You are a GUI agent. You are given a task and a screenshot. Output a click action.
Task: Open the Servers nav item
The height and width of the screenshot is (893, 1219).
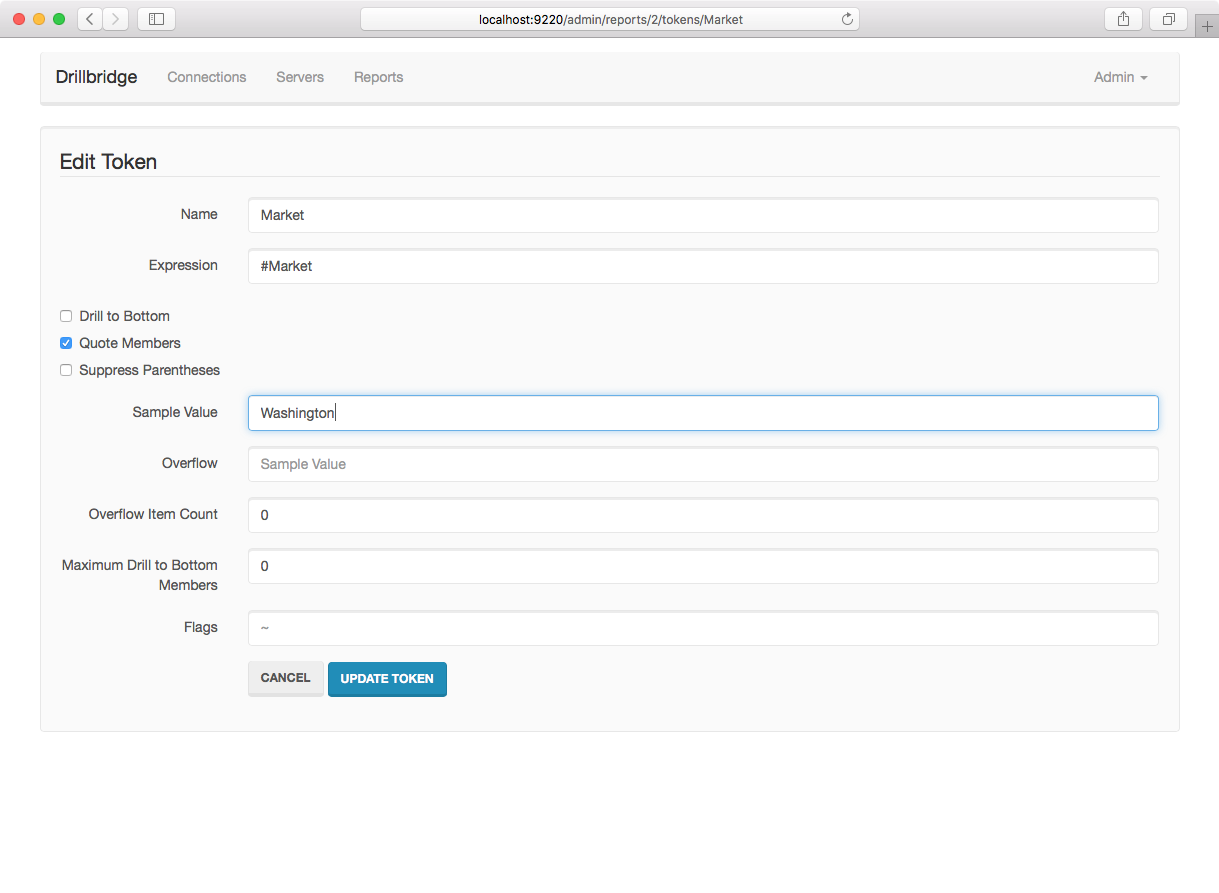[x=300, y=77]
